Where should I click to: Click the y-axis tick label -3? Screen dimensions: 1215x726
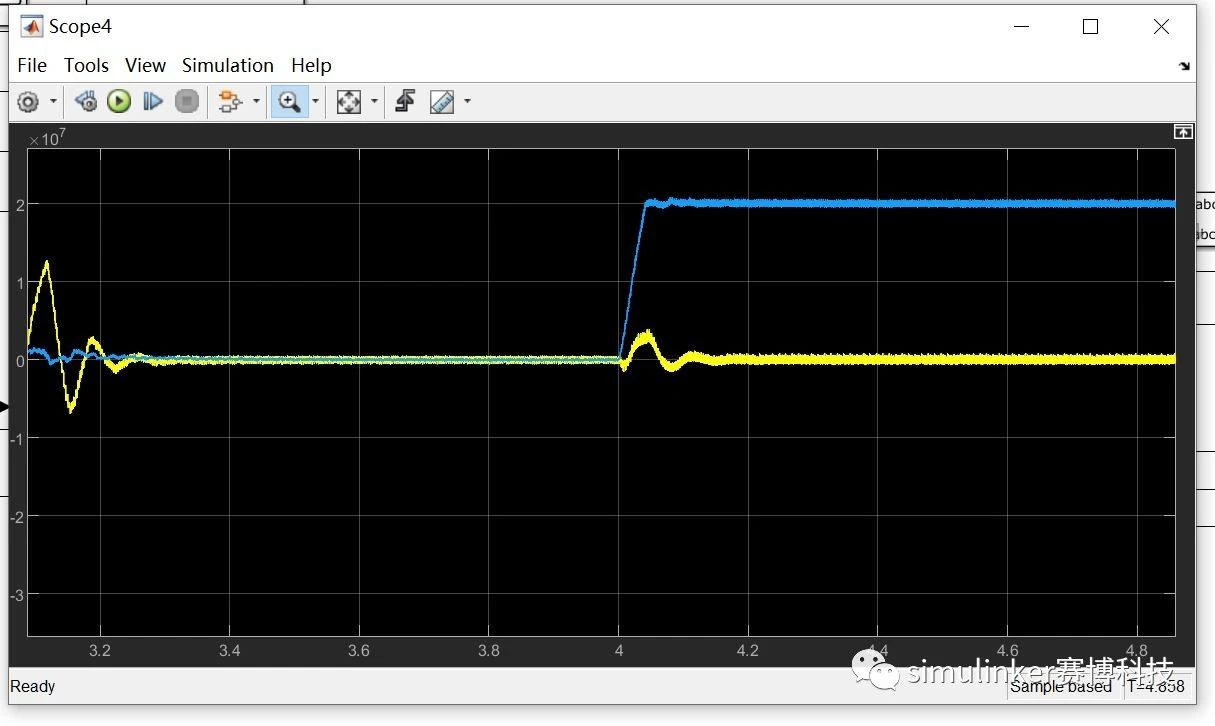point(17,594)
